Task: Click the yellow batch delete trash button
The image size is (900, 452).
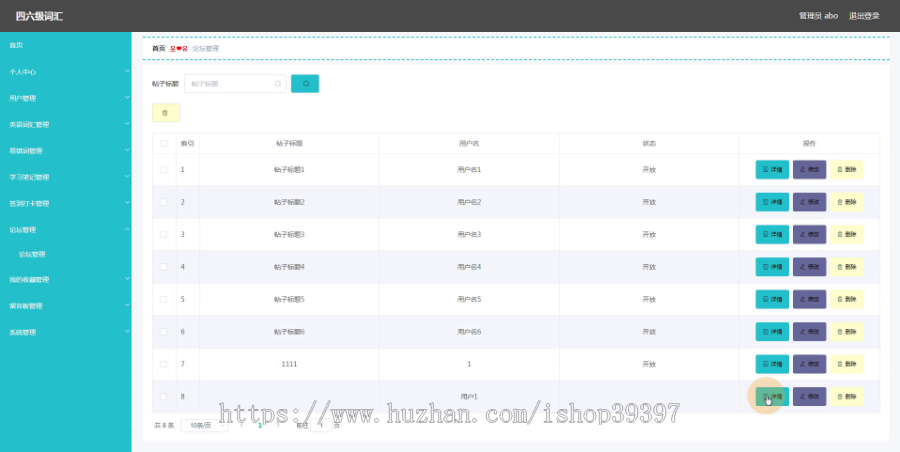Action: 166,113
